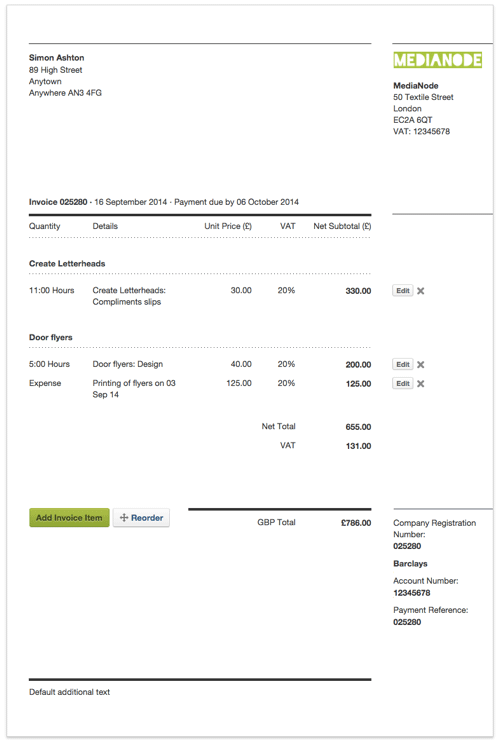Click the Default additional text field
500x744 pixels.
[x=69, y=692]
